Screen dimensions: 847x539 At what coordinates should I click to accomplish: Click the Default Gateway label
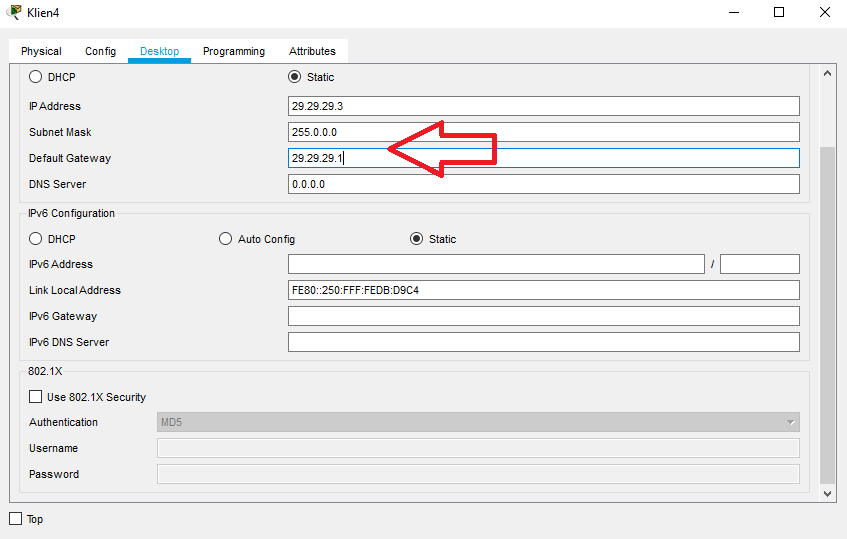click(x=70, y=158)
